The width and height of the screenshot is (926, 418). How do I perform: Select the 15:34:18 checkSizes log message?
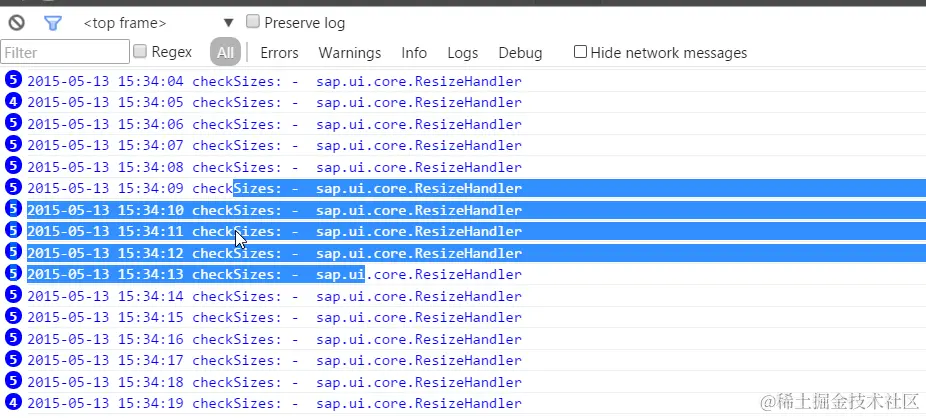click(x=275, y=383)
